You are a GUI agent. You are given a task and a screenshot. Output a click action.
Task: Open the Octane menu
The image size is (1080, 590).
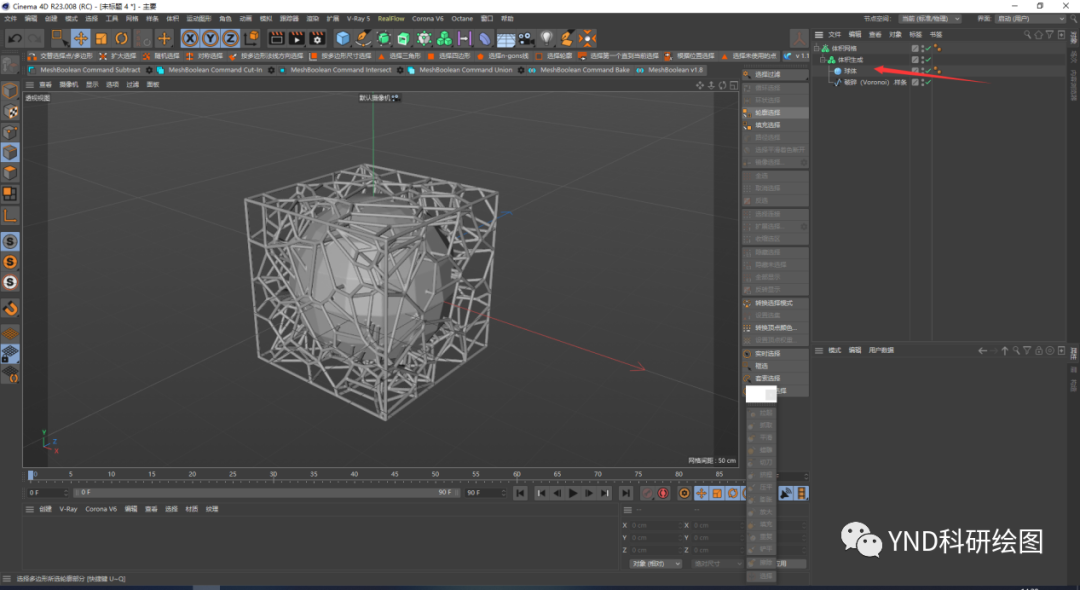462,19
